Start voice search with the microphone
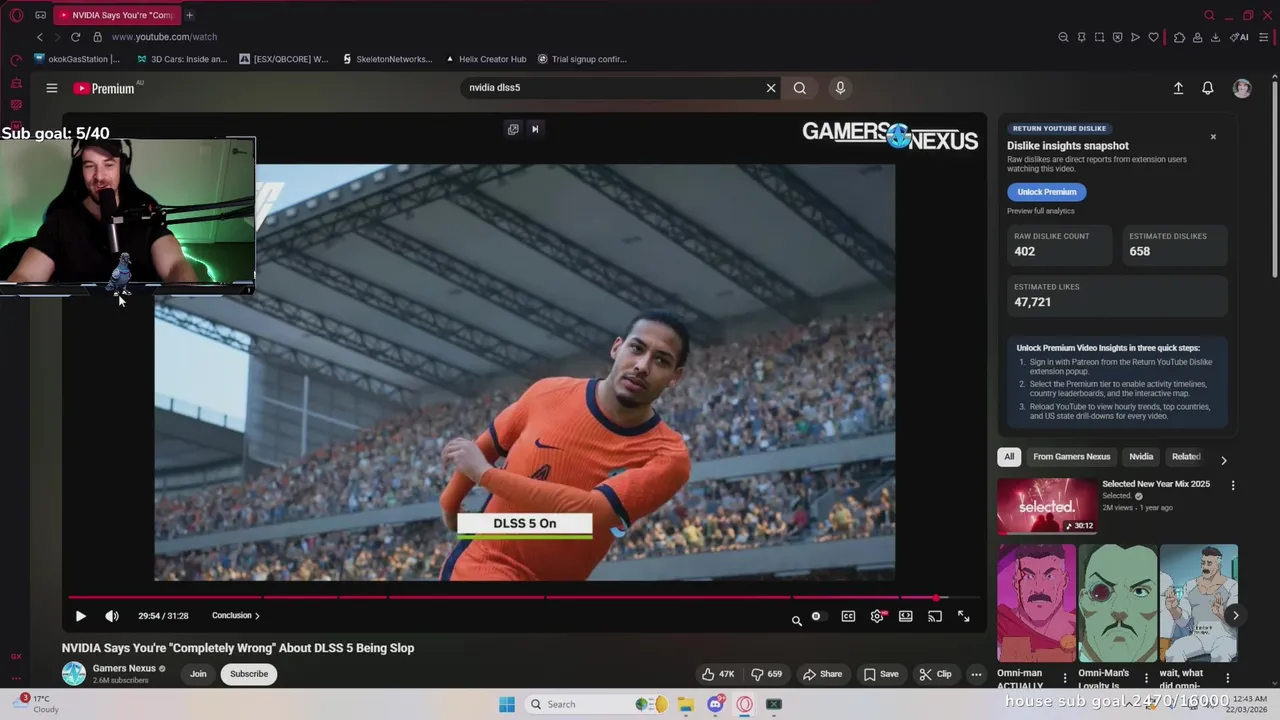Image resolution: width=1280 pixels, height=720 pixels. point(840,88)
